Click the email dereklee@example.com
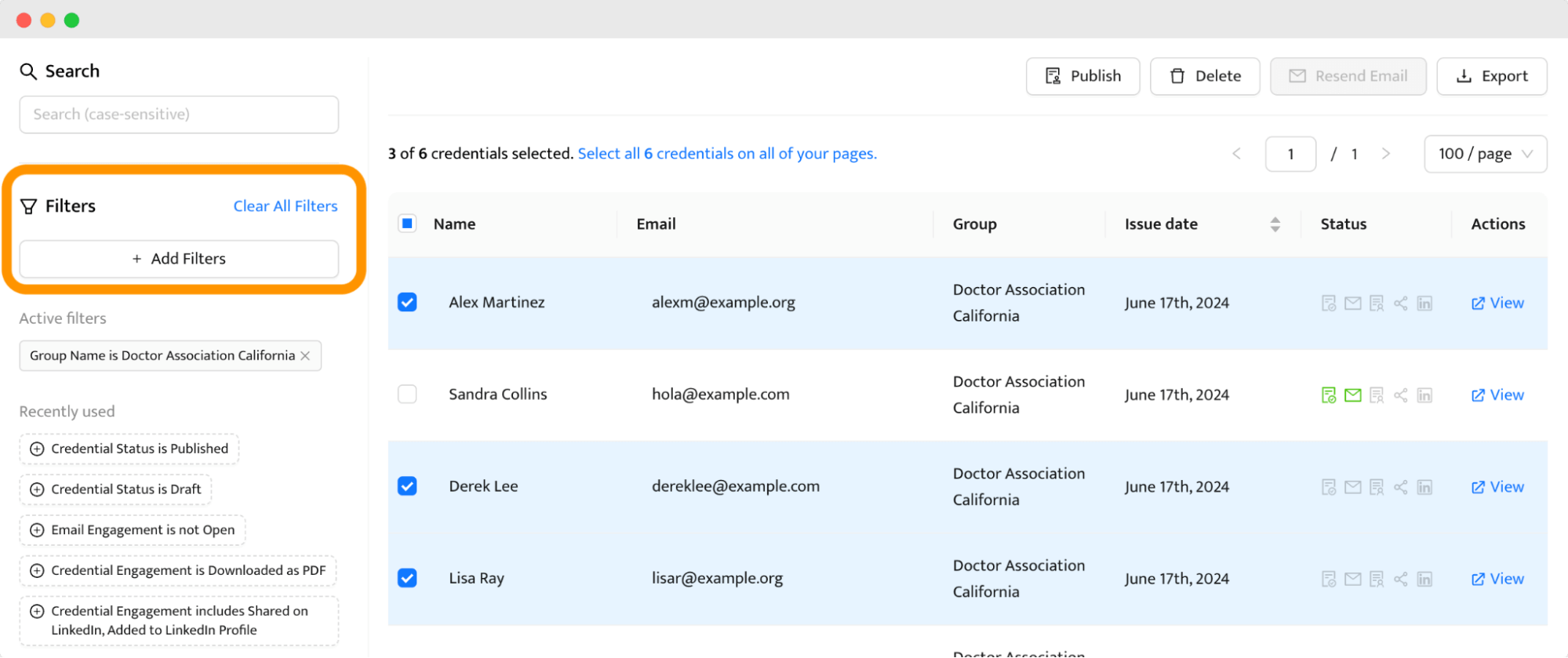The image size is (1568, 658). tap(736, 486)
